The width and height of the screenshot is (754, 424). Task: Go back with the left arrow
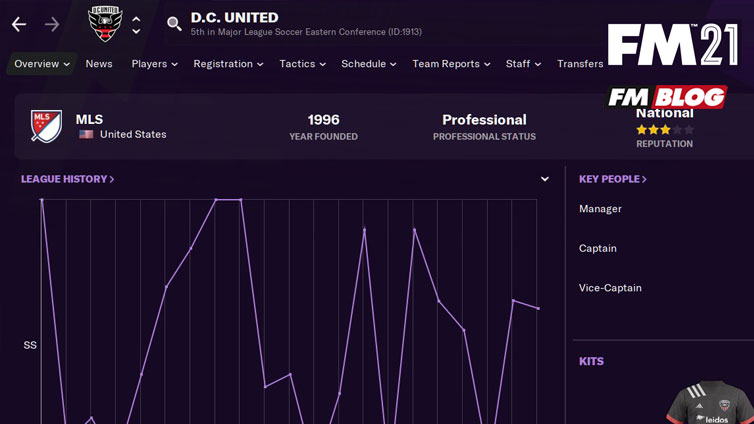[x=19, y=24]
